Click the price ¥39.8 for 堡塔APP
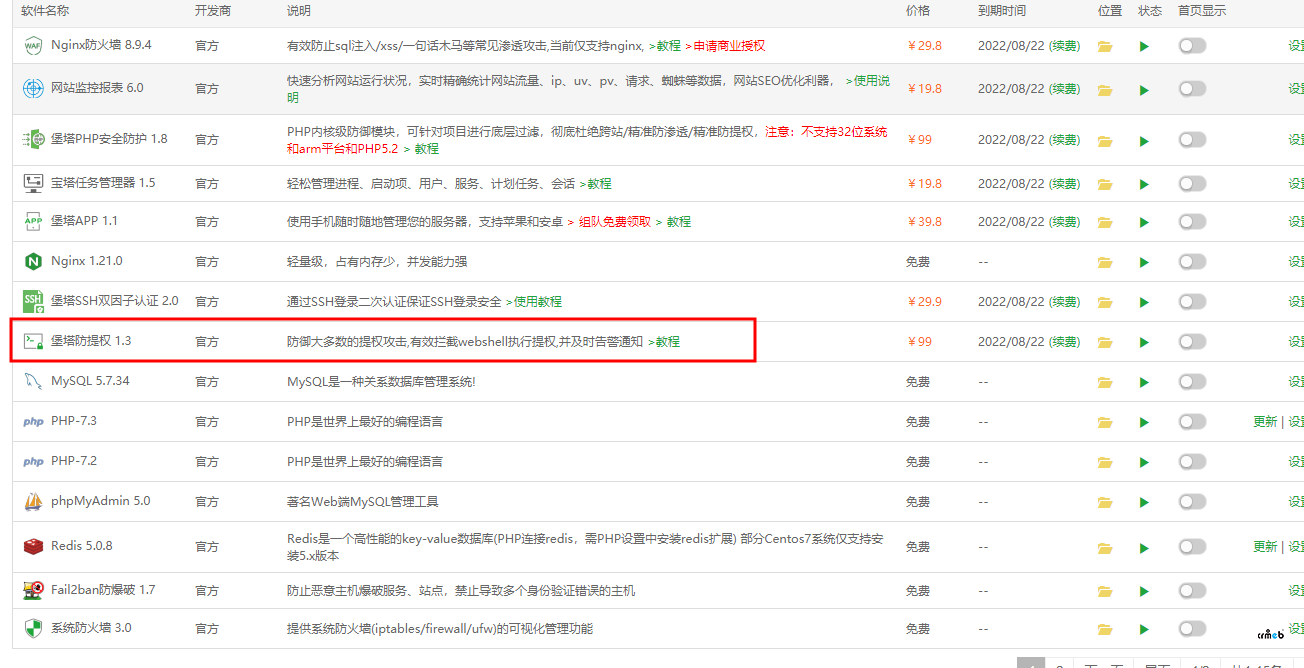1304x668 pixels. point(925,221)
